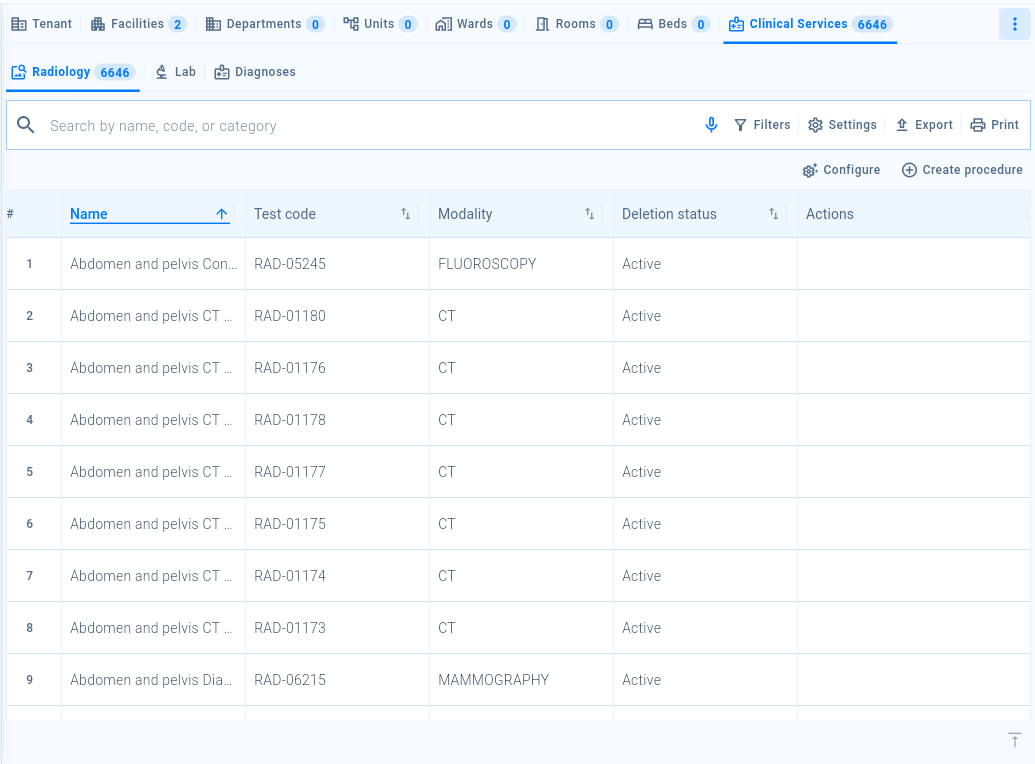The height and width of the screenshot is (764, 1035).
Task: Click test code RAD-01176
Action: click(x=290, y=368)
